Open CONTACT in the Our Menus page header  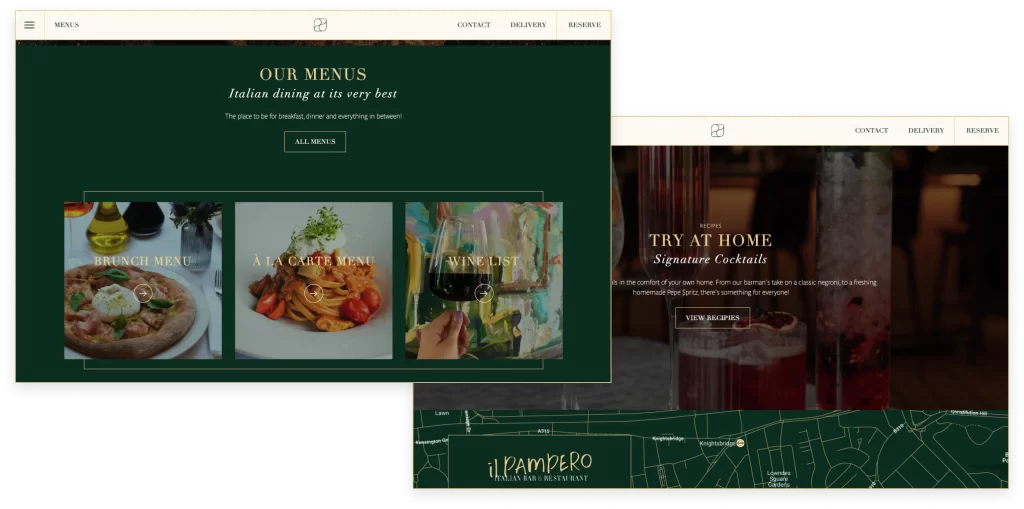(474, 25)
